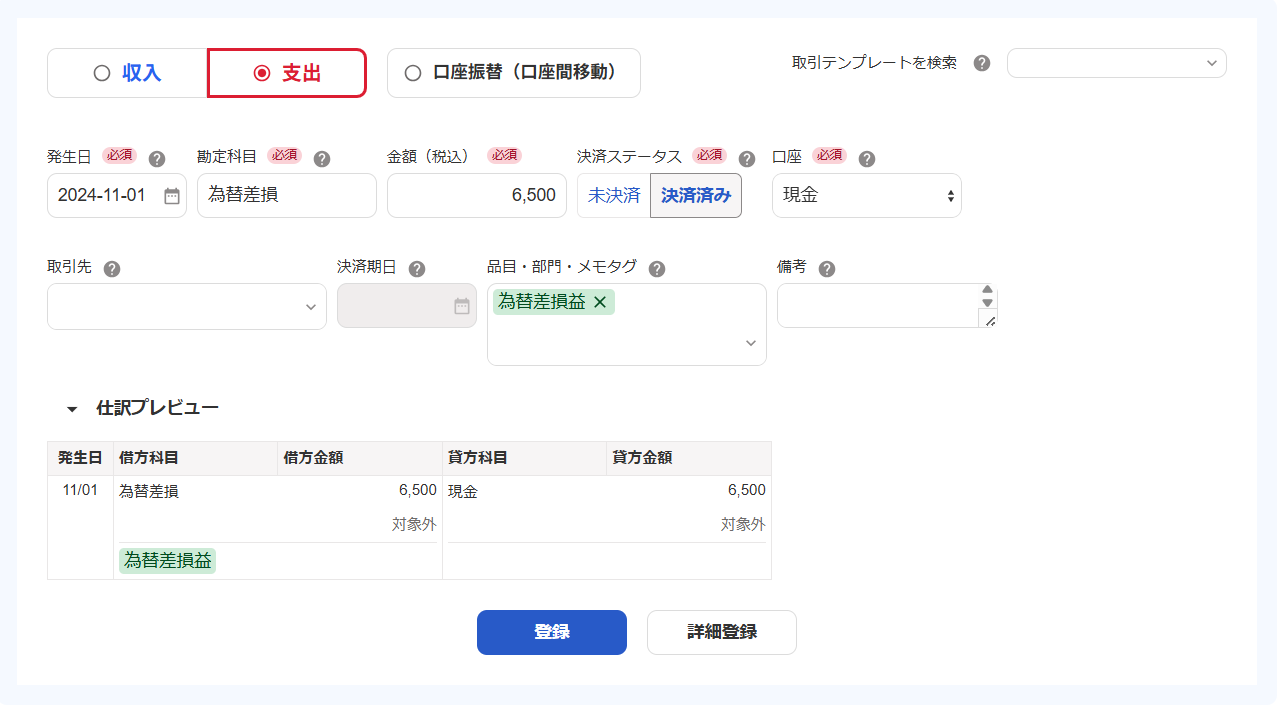Click help icon beside 品目・部門・メモタグ label
Screen dimensions: 1281x707
click(657, 269)
